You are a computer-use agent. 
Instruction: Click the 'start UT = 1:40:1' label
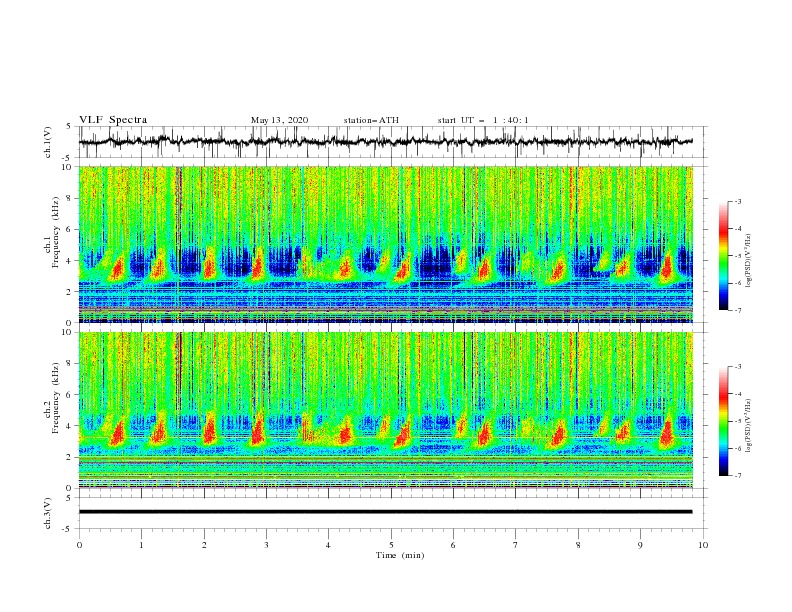point(483,120)
